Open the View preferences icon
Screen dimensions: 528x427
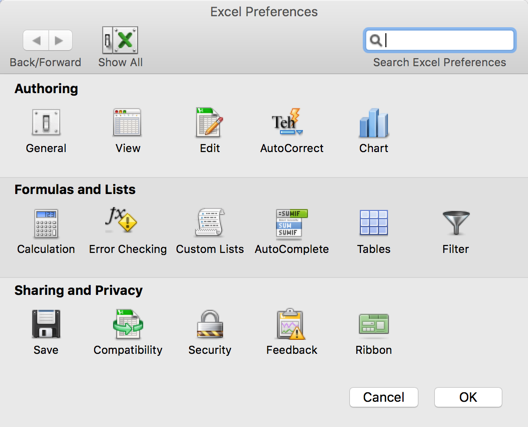(x=127, y=122)
